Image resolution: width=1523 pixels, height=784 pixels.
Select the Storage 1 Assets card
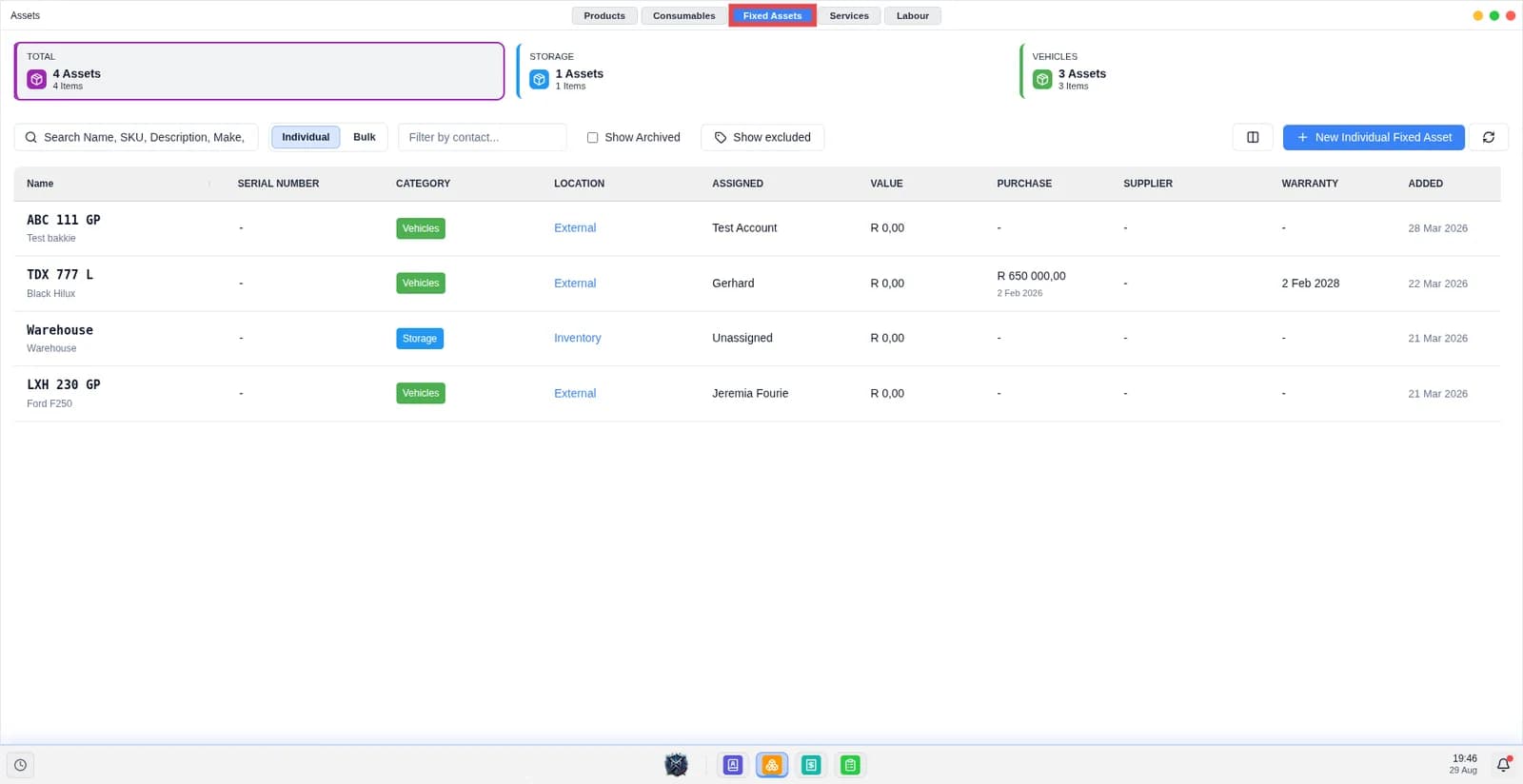point(761,70)
